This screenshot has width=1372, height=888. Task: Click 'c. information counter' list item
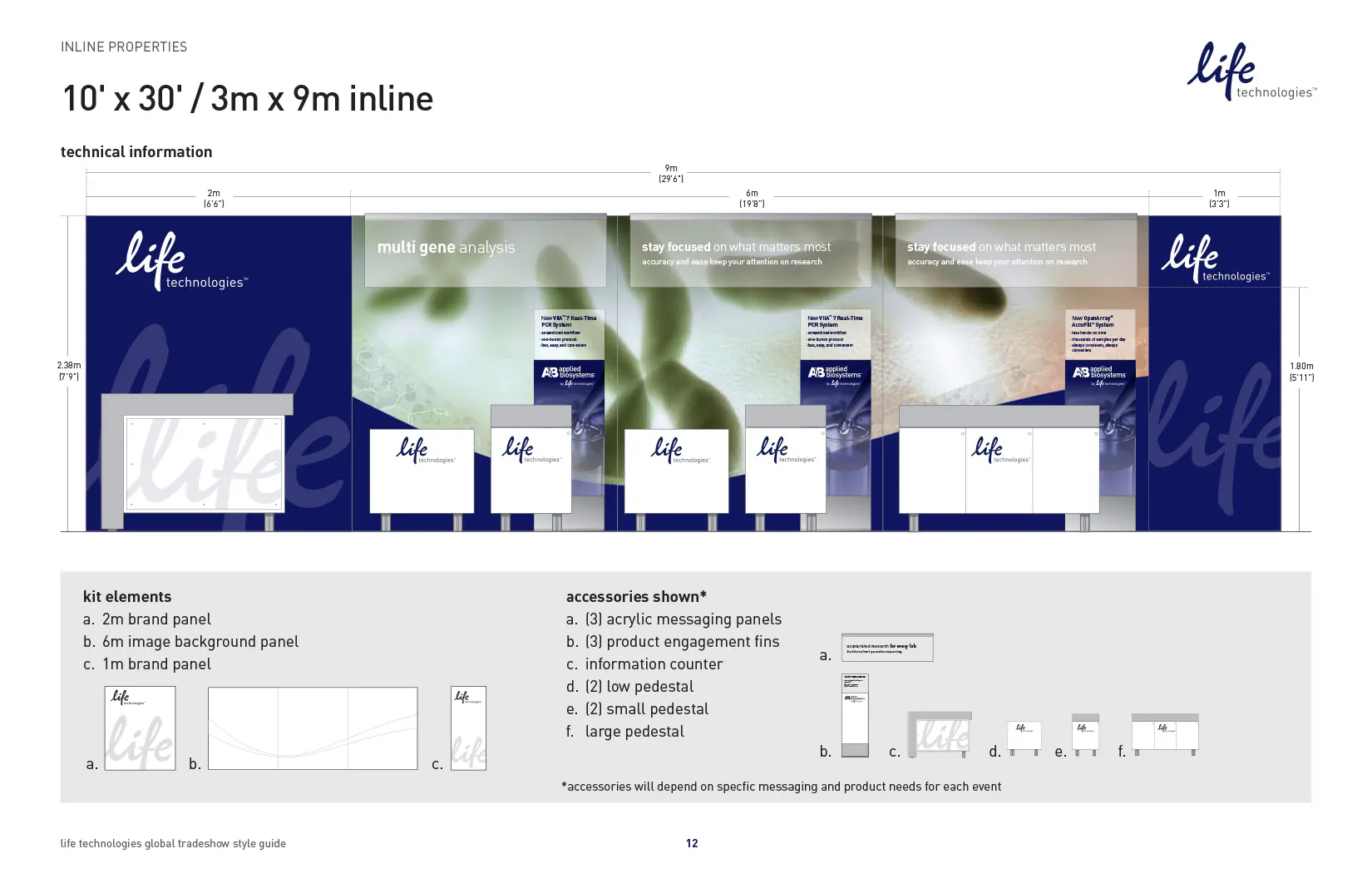[644, 664]
